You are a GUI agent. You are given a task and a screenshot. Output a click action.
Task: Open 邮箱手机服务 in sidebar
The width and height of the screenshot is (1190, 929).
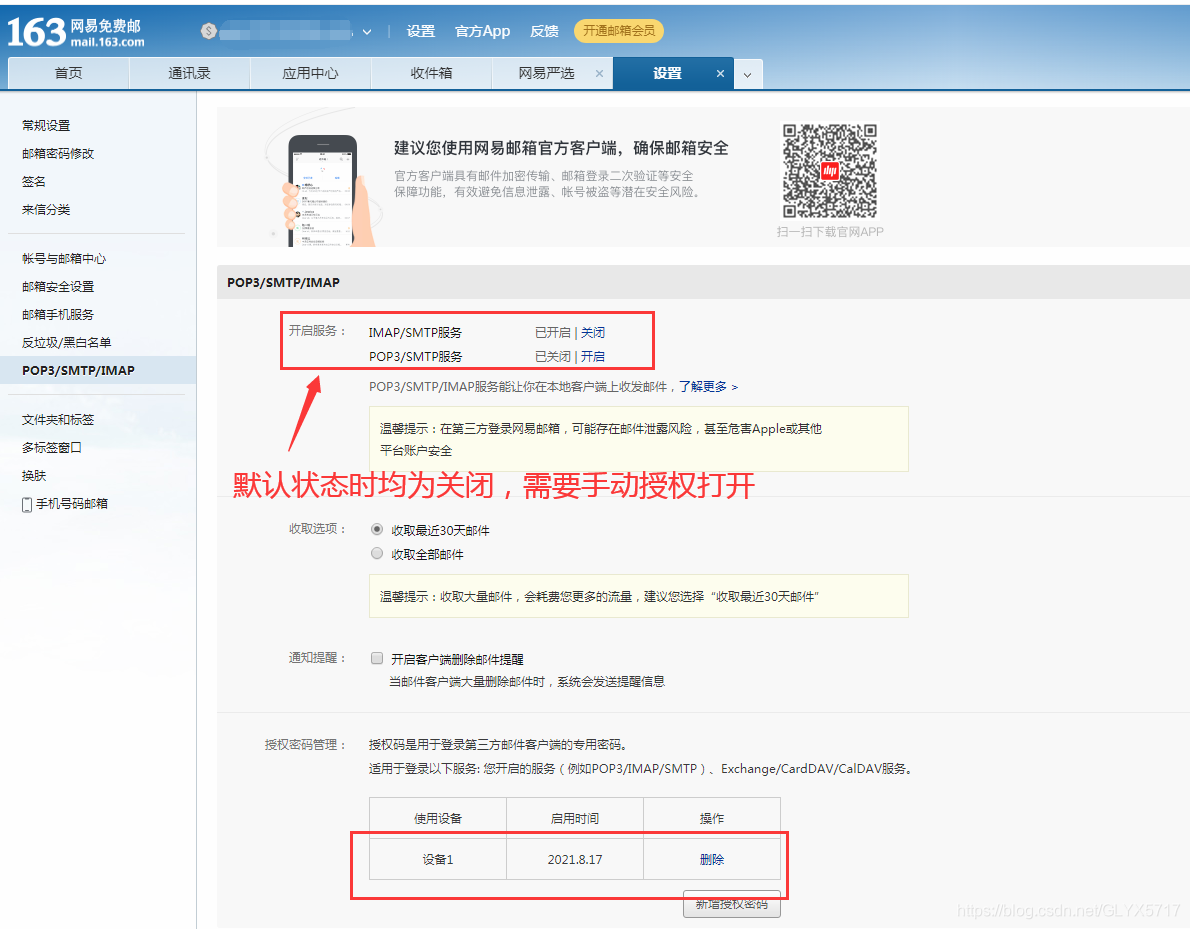point(58,315)
